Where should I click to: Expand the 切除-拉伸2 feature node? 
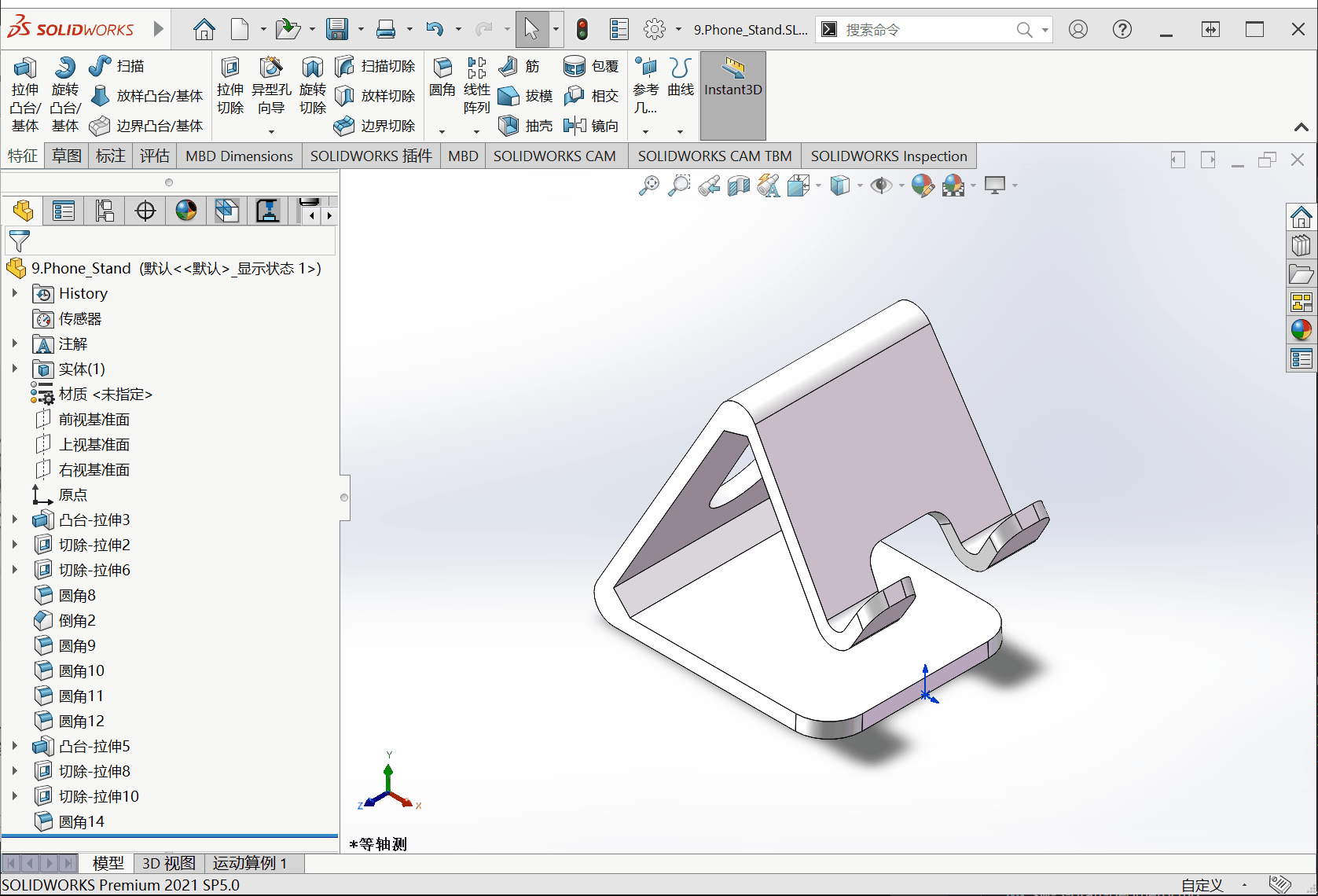(x=15, y=545)
